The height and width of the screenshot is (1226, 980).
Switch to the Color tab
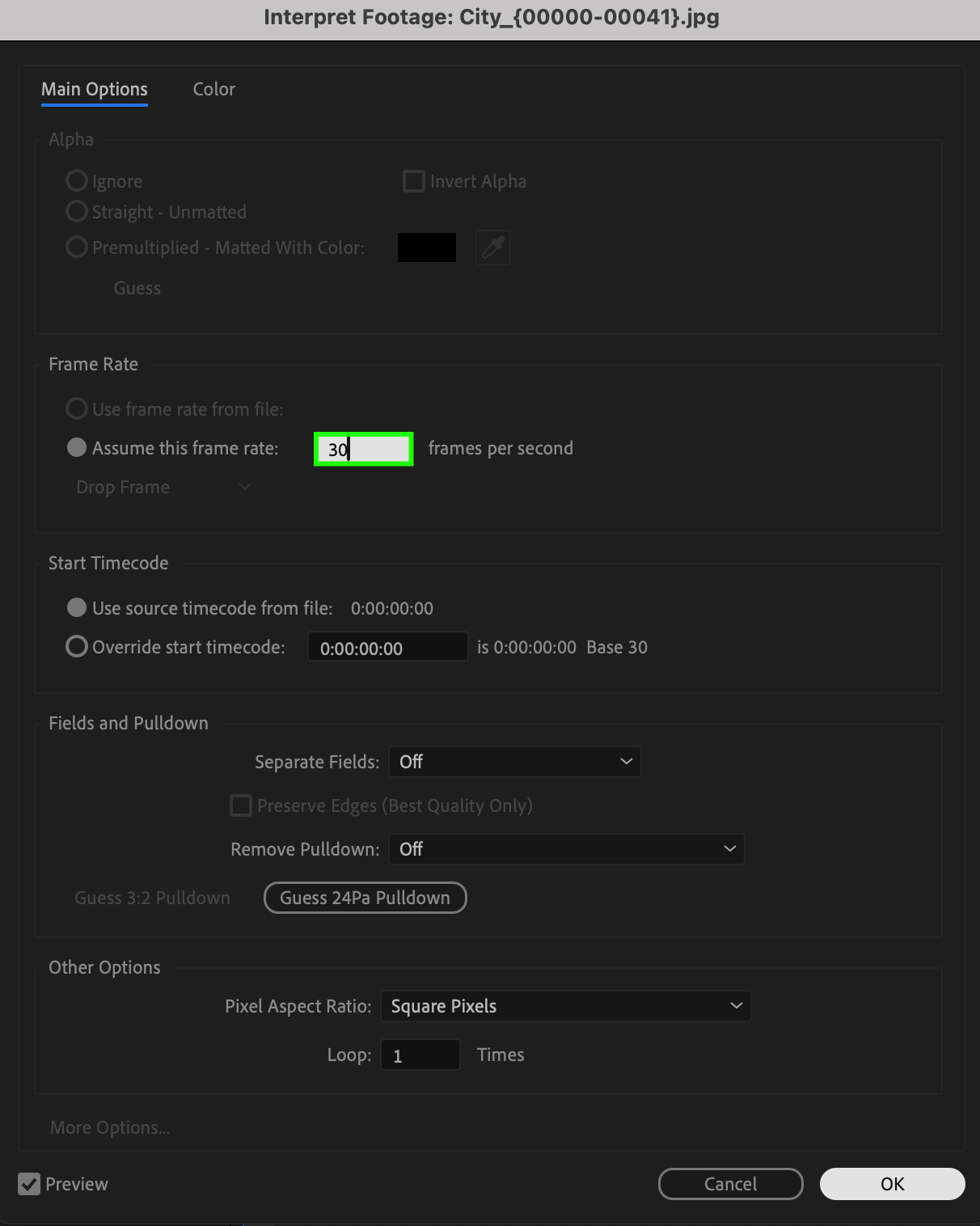(x=213, y=89)
